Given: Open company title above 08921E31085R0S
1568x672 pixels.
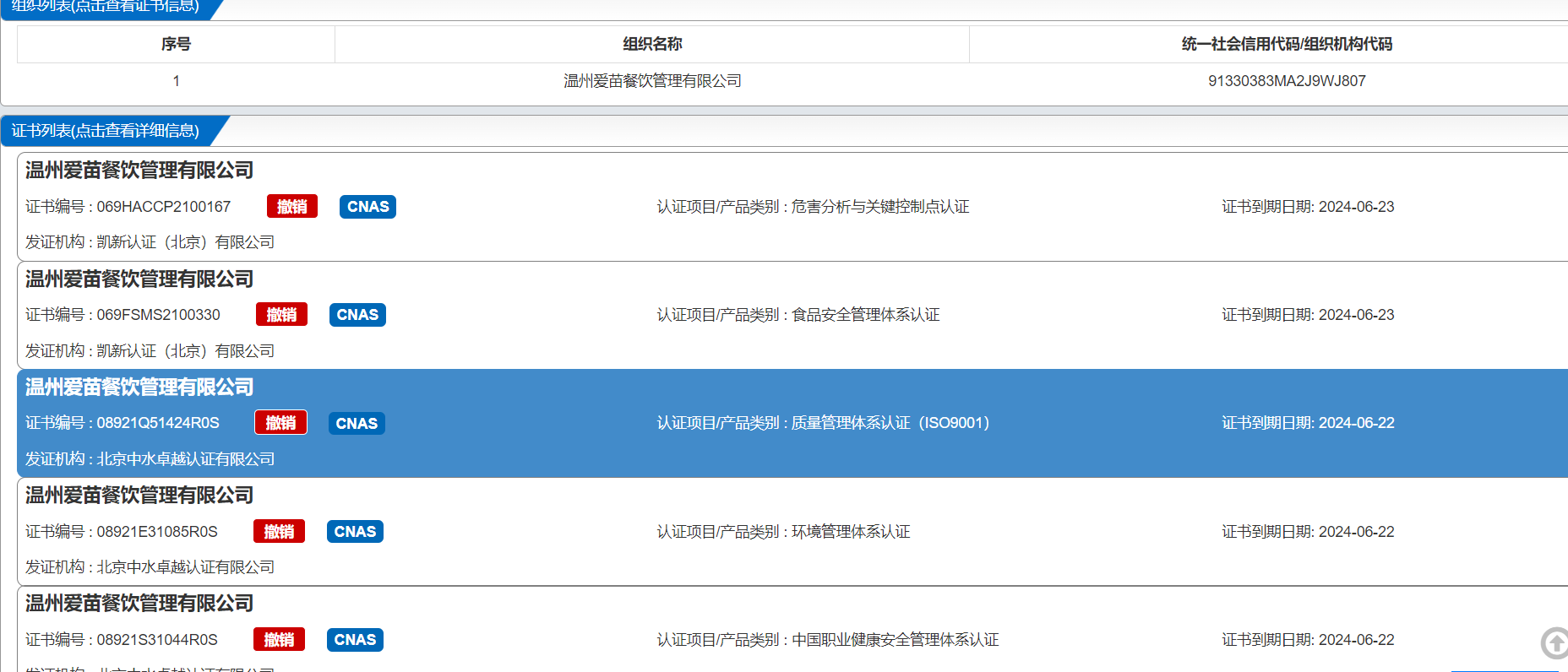Looking at the screenshot, I should (x=139, y=495).
